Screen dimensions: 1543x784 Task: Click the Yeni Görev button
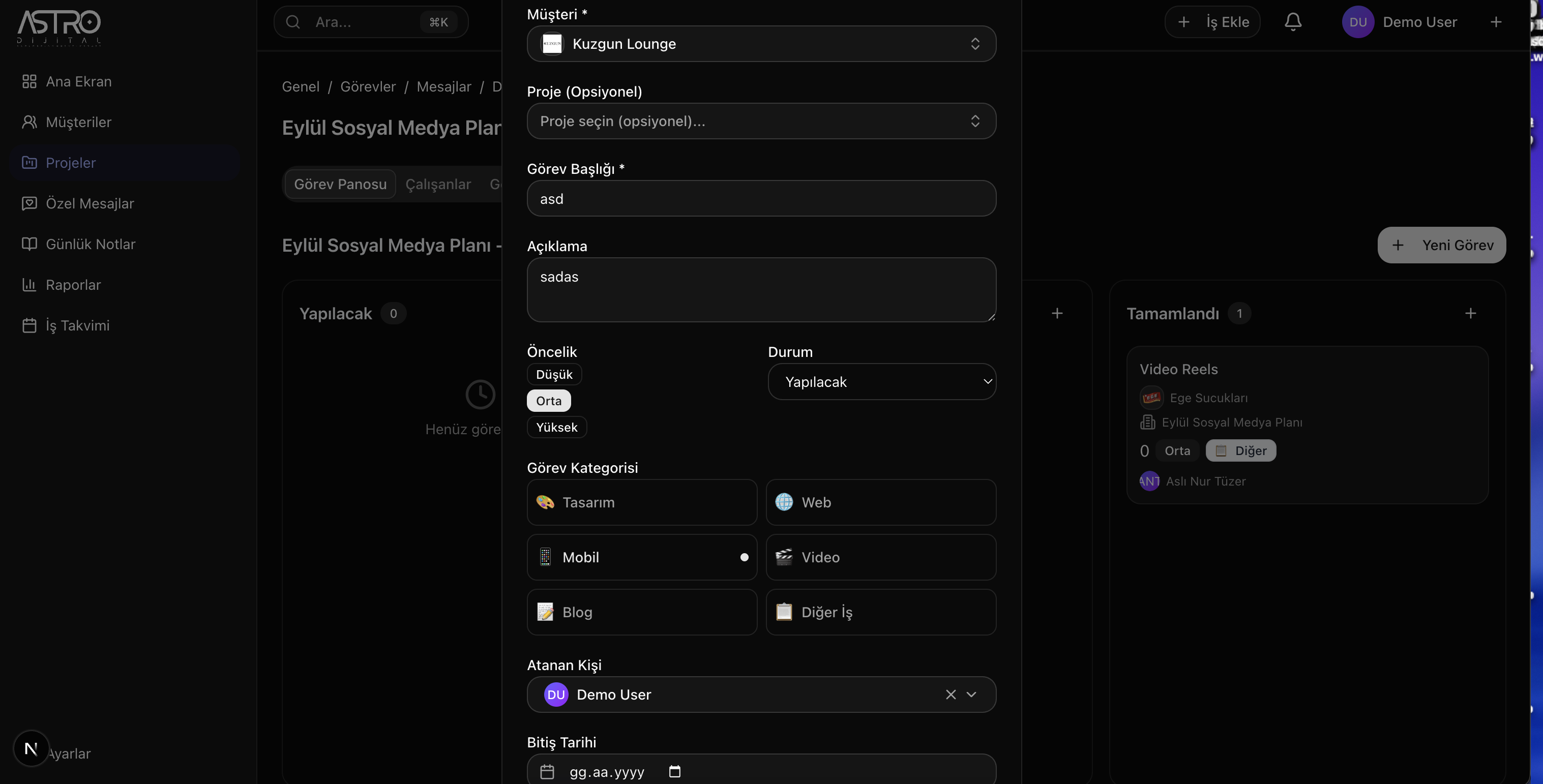(1441, 245)
